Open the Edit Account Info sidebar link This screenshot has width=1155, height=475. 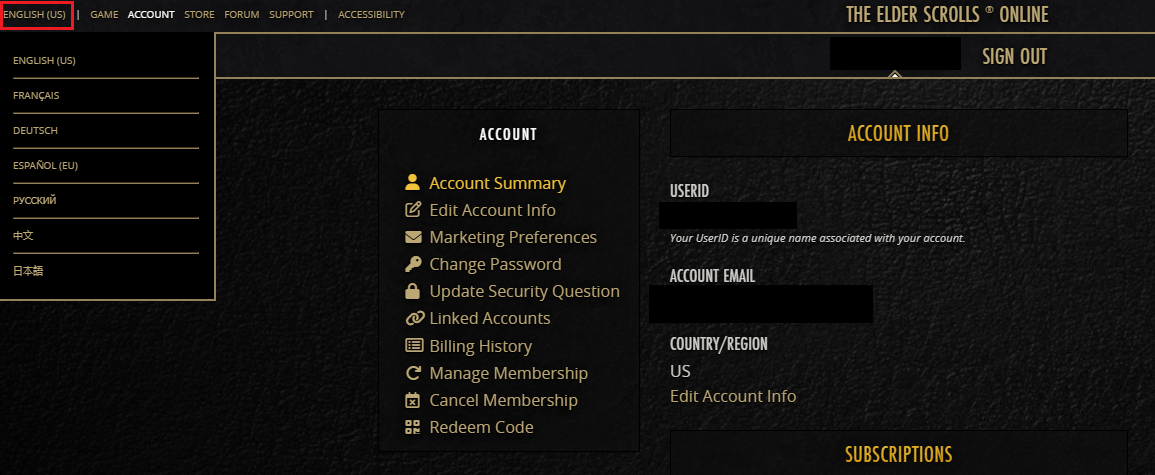492,211
